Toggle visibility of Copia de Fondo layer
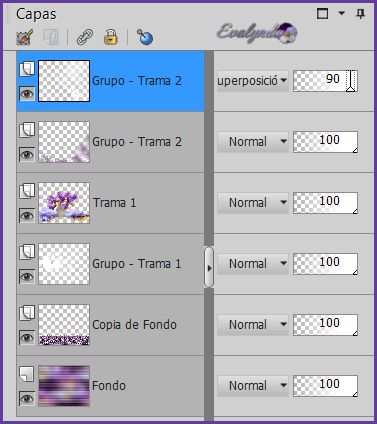377x424 pixels. [x=27, y=338]
